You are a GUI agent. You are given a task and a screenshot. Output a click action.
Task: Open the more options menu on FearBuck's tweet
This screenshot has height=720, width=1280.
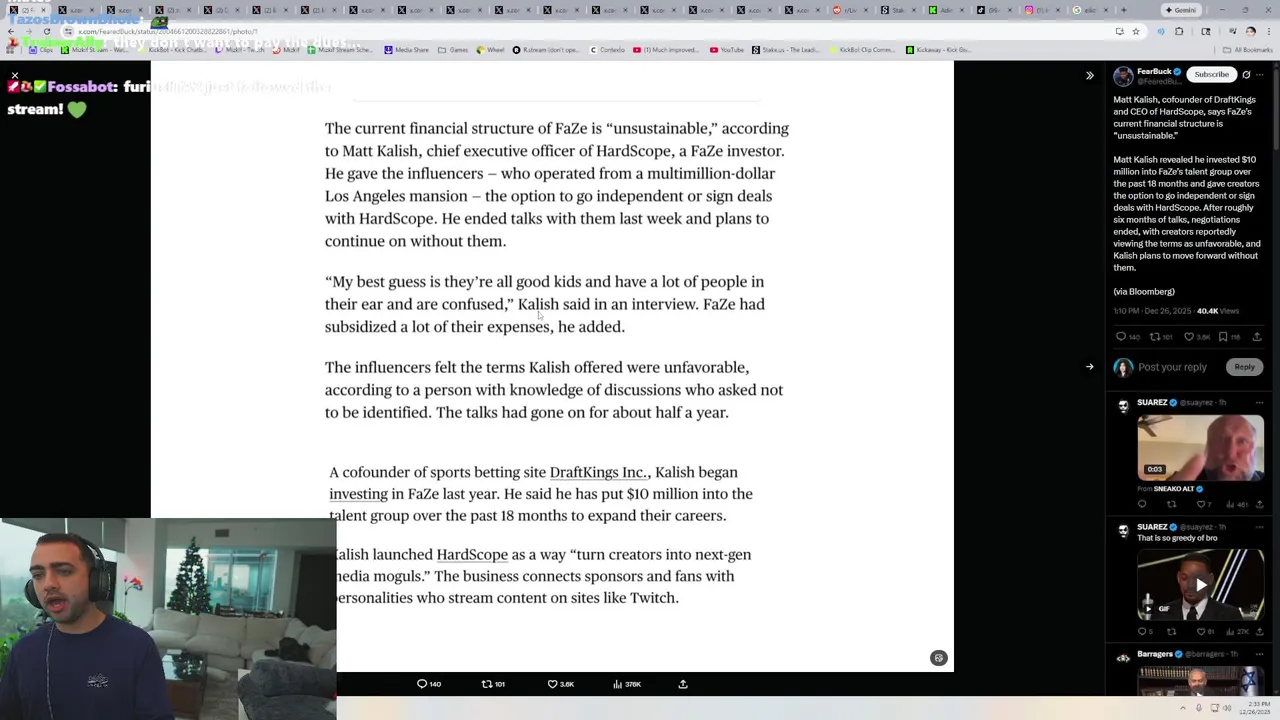(x=1261, y=74)
